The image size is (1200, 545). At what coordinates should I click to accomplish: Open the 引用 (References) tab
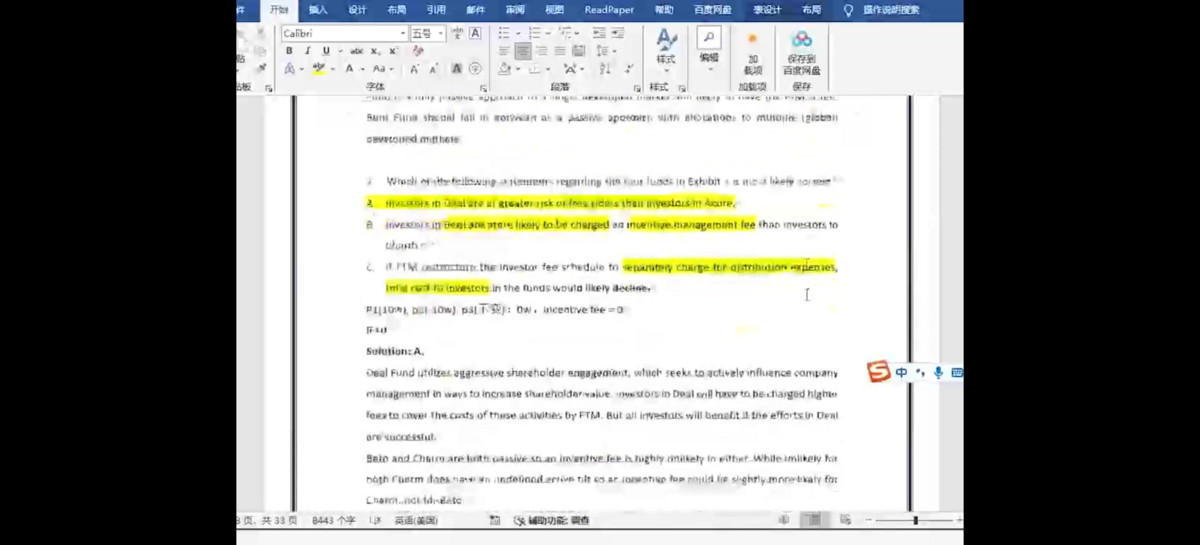pyautogui.click(x=436, y=10)
